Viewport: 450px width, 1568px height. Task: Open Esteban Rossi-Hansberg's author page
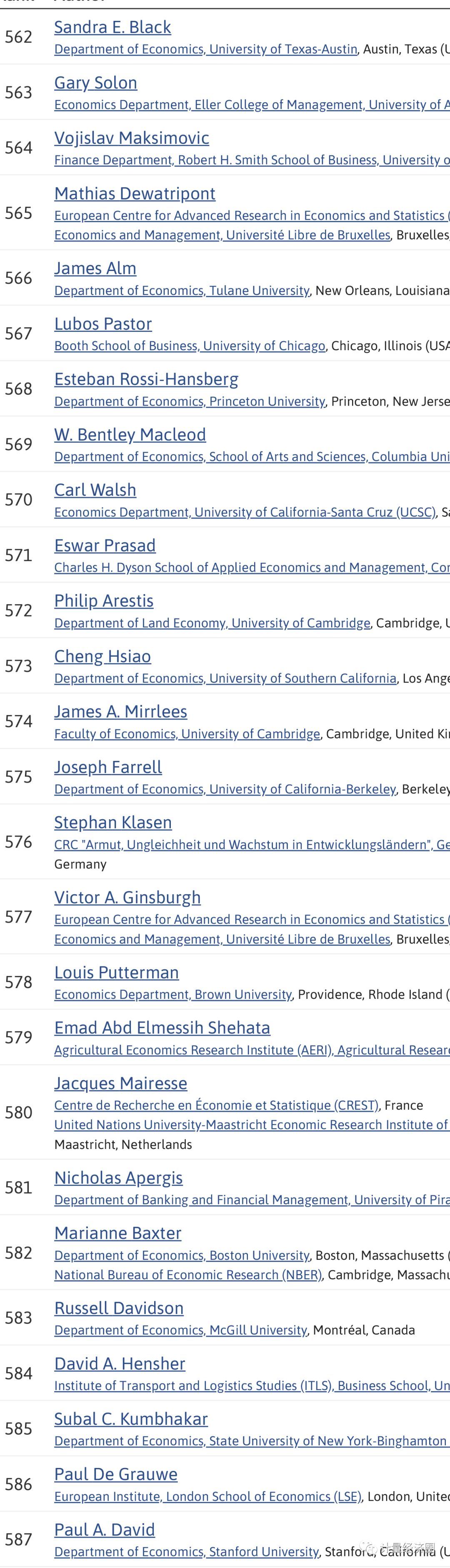click(x=146, y=379)
